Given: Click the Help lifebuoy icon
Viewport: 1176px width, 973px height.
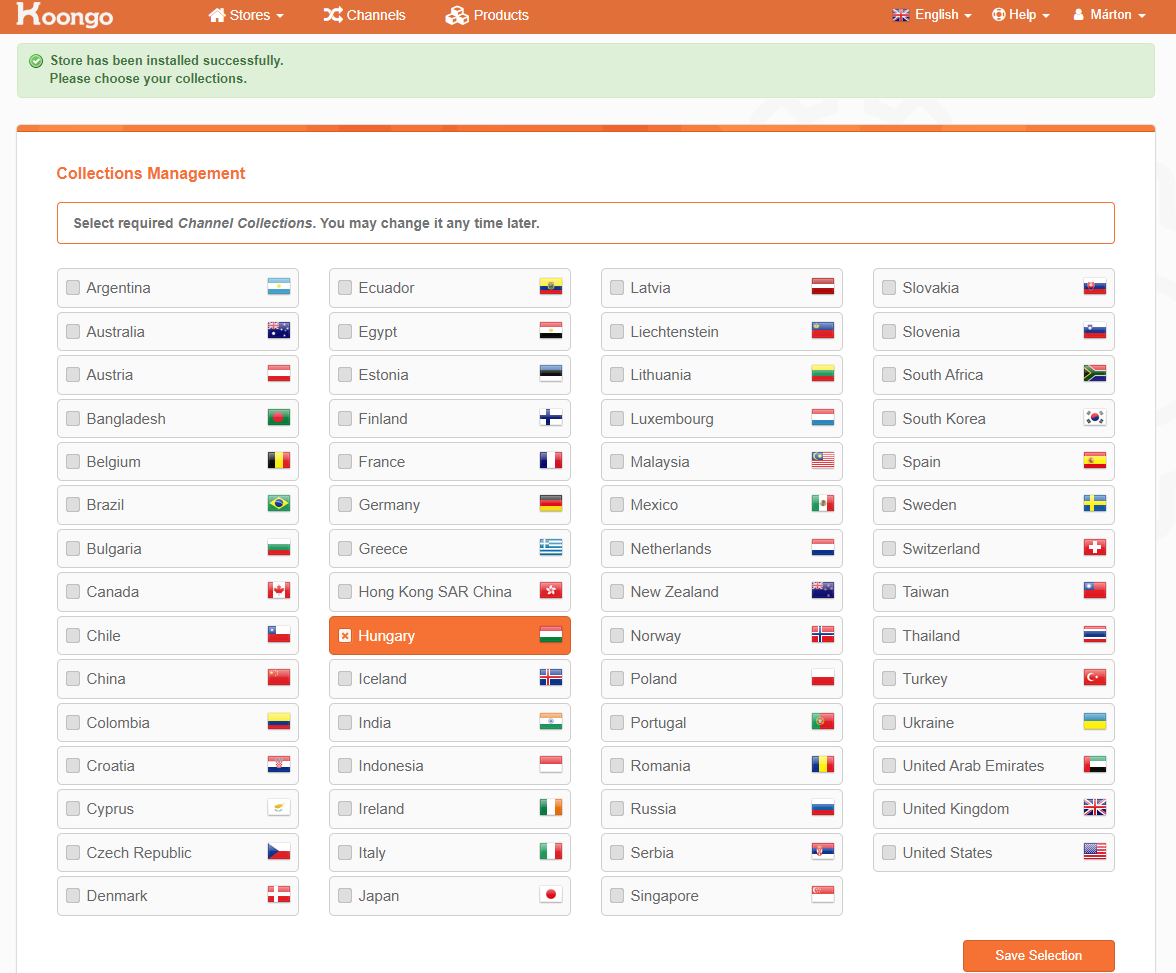Looking at the screenshot, I should coord(998,14).
